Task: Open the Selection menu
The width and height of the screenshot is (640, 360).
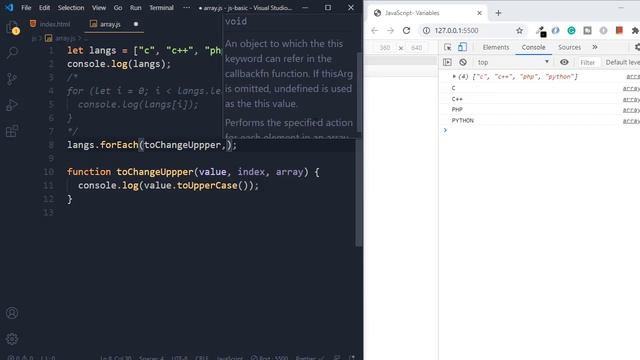Action: pos(71,8)
